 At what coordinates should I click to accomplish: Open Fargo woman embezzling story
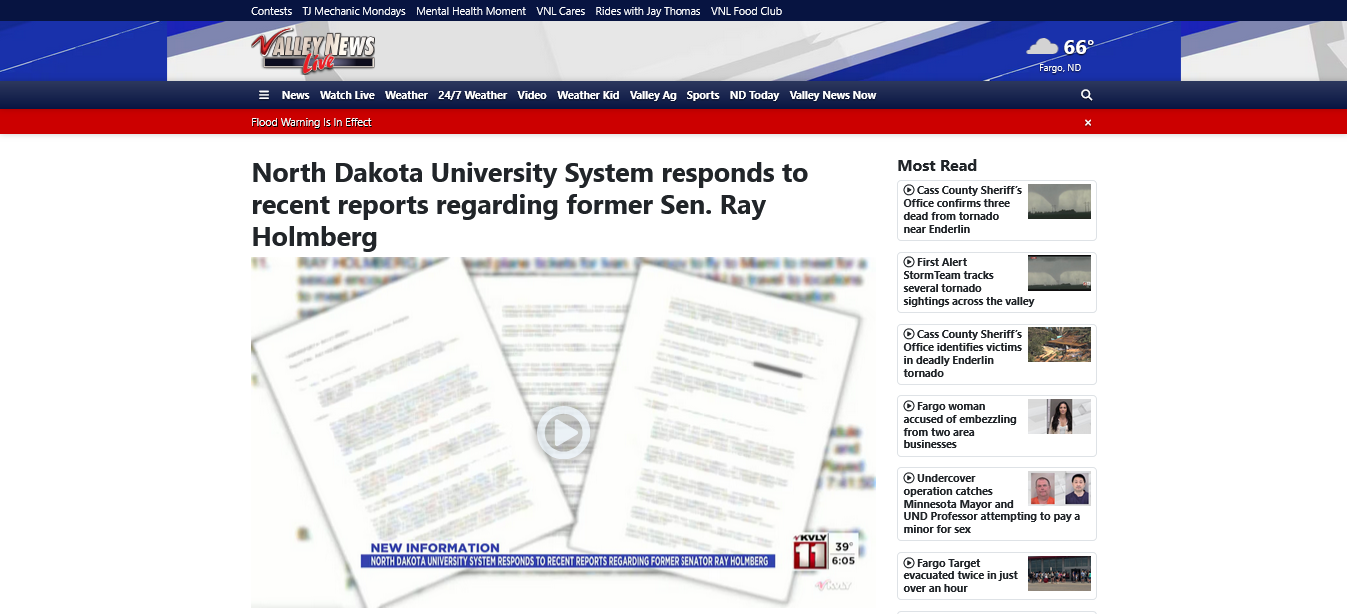coord(960,426)
